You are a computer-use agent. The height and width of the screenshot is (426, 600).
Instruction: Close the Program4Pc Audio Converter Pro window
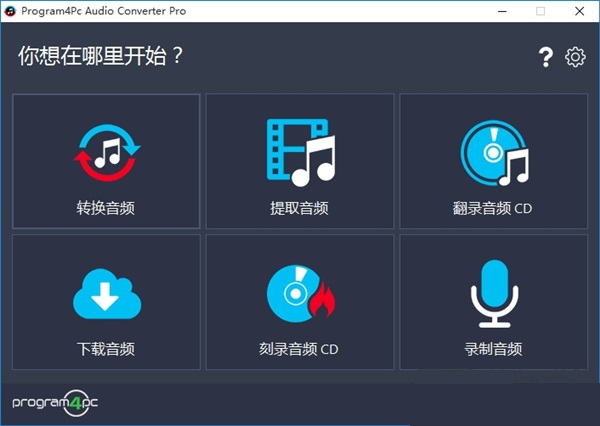580,11
